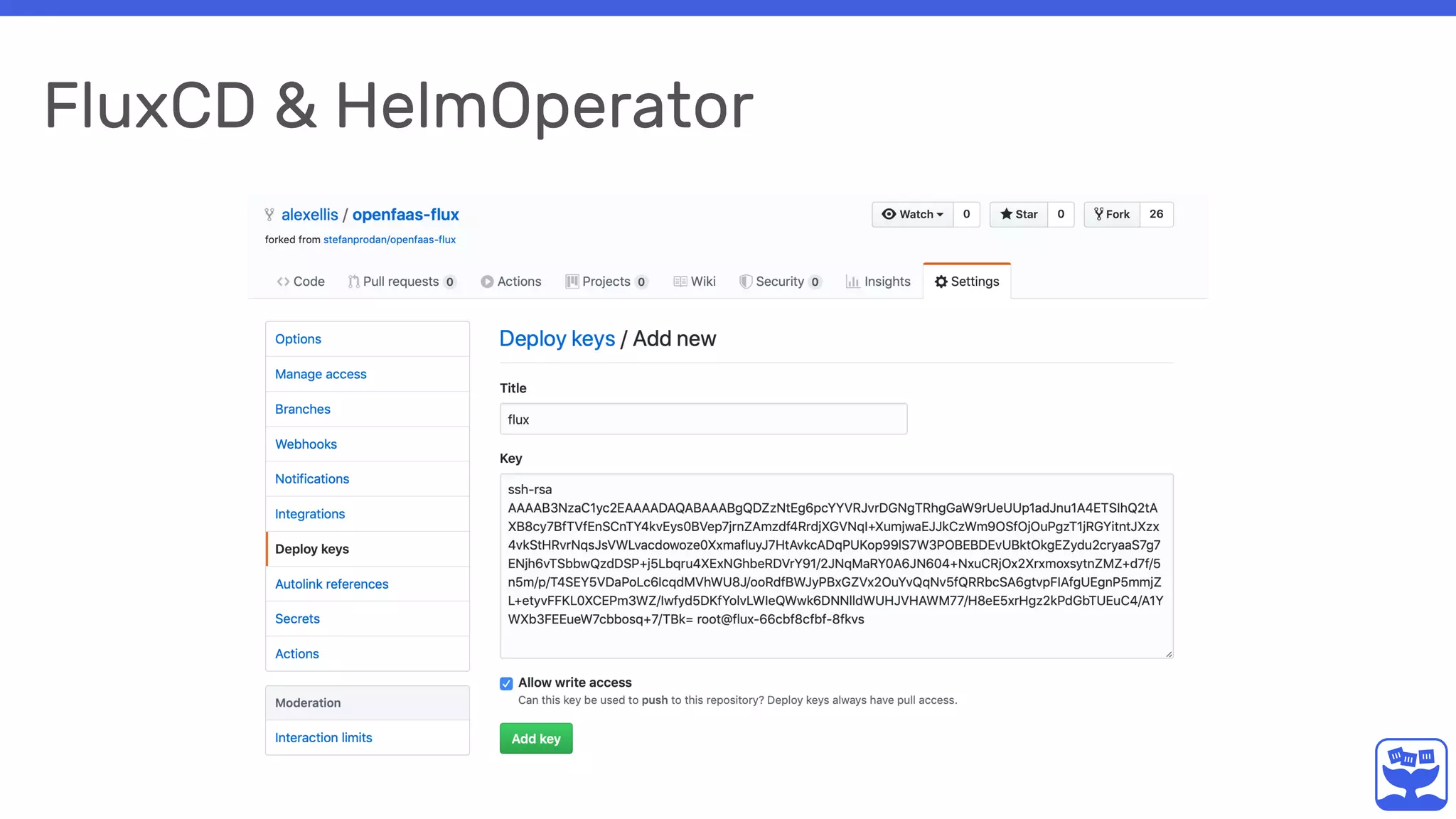Click the Title input field
Viewport: 1456px width, 819px height.
(703, 419)
